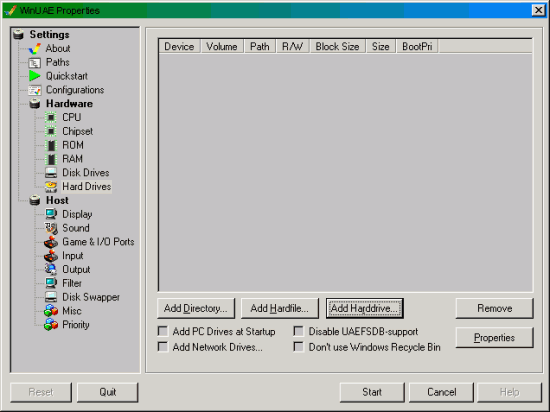
Task: Click Add Harddrive button
Action: [x=364, y=309]
